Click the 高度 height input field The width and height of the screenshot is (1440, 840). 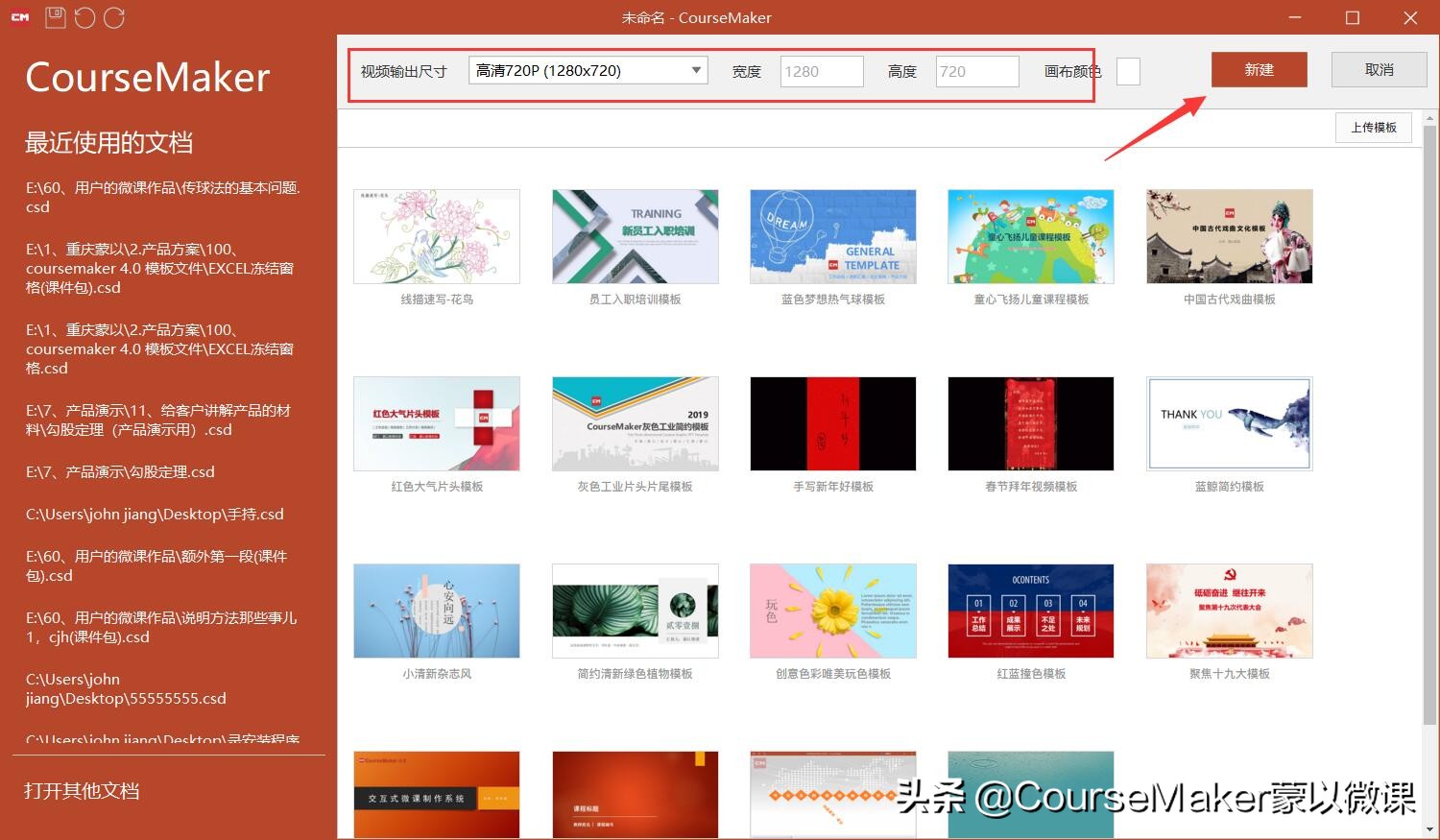976,70
